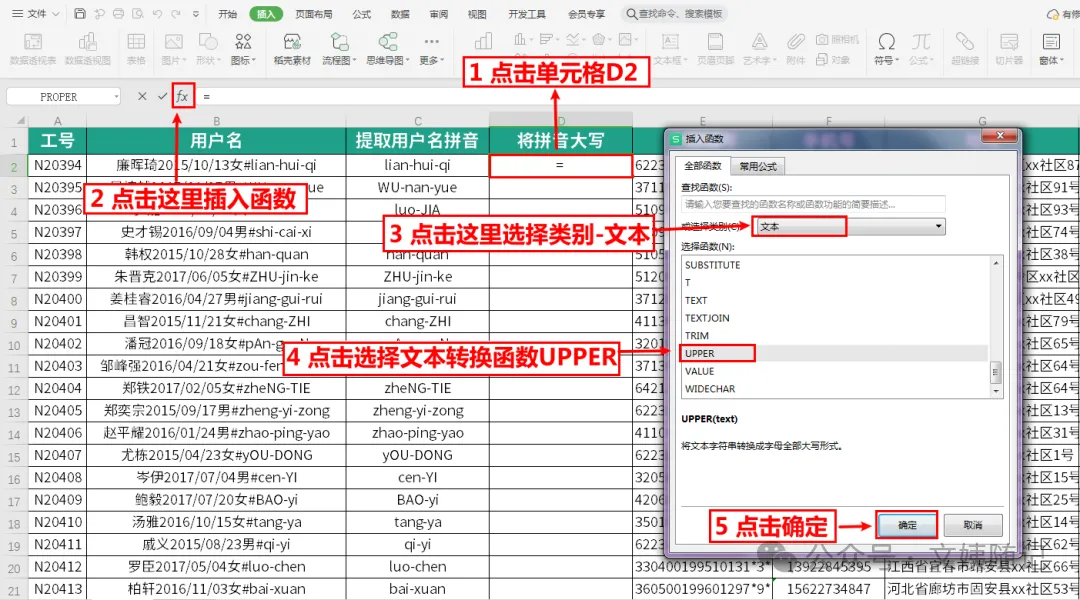This screenshot has width=1080, height=600.
Task: Click the 取消 button in dialog
Action: coord(973,525)
